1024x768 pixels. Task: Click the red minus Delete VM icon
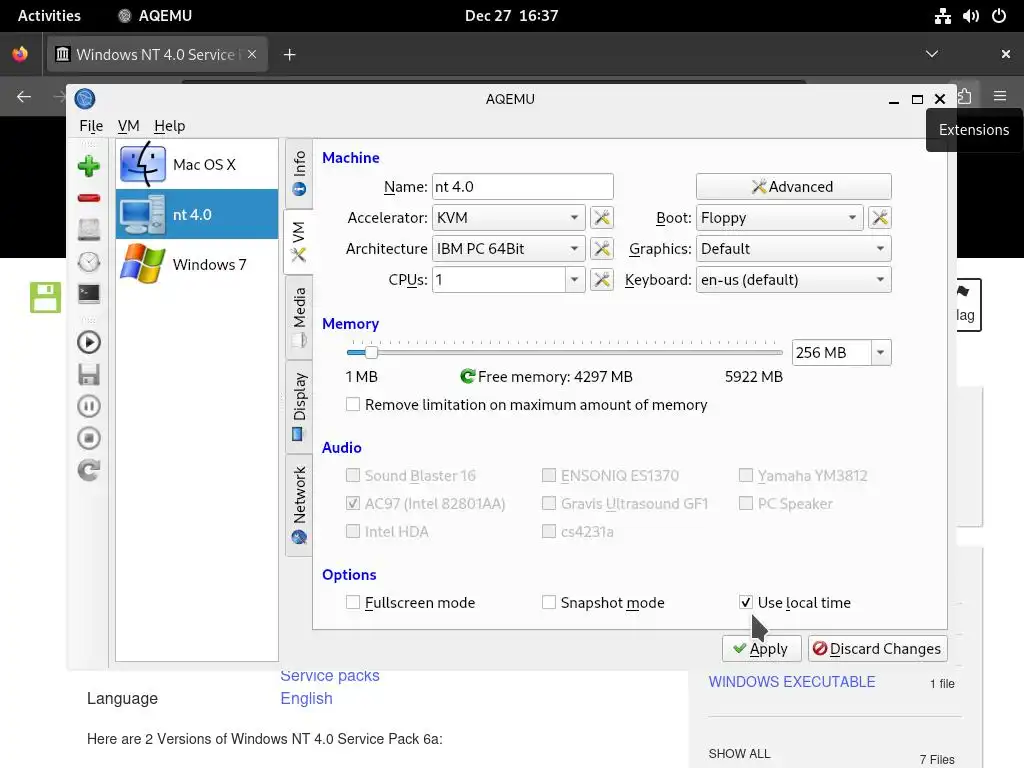pos(89,198)
